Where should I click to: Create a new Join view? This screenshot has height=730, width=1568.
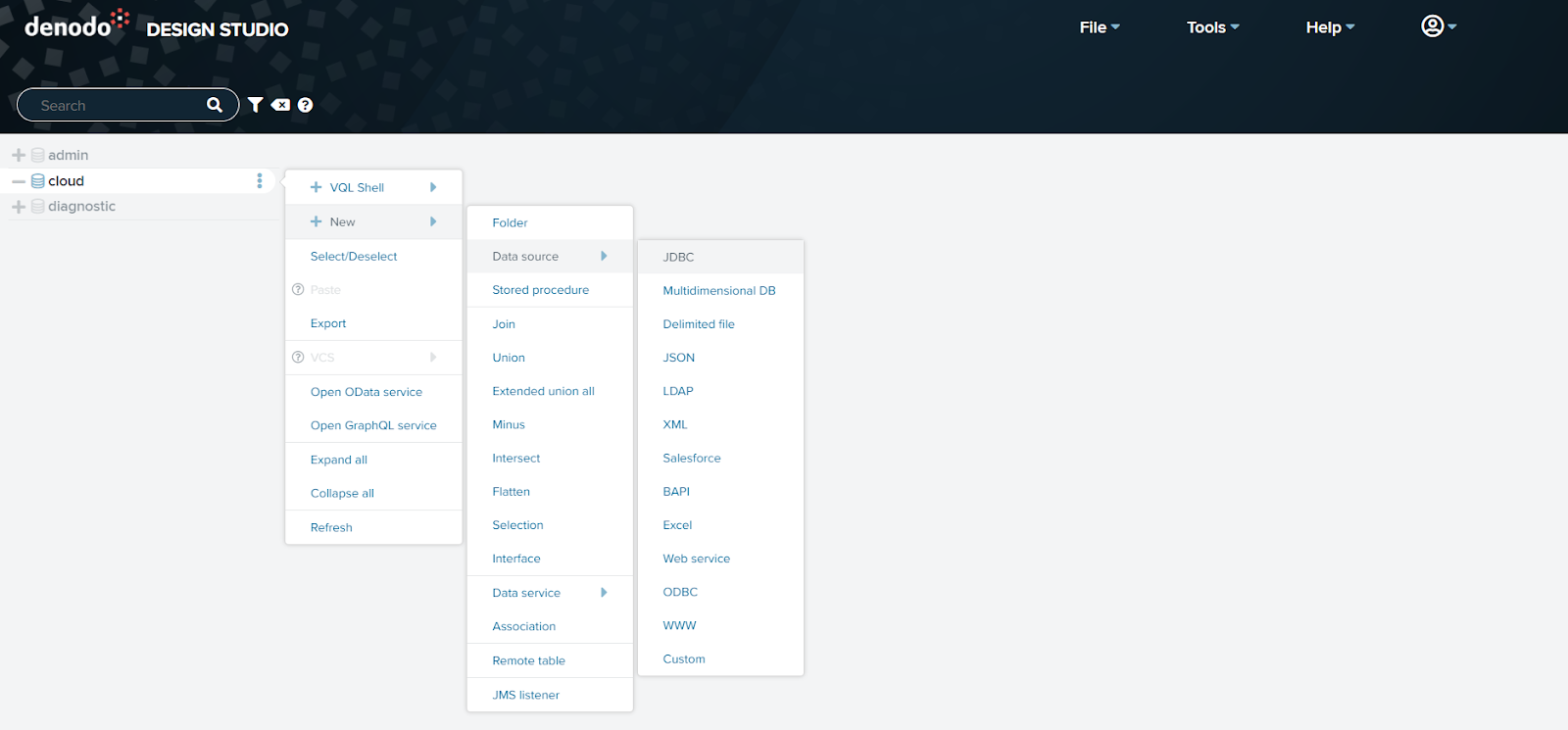(550, 324)
